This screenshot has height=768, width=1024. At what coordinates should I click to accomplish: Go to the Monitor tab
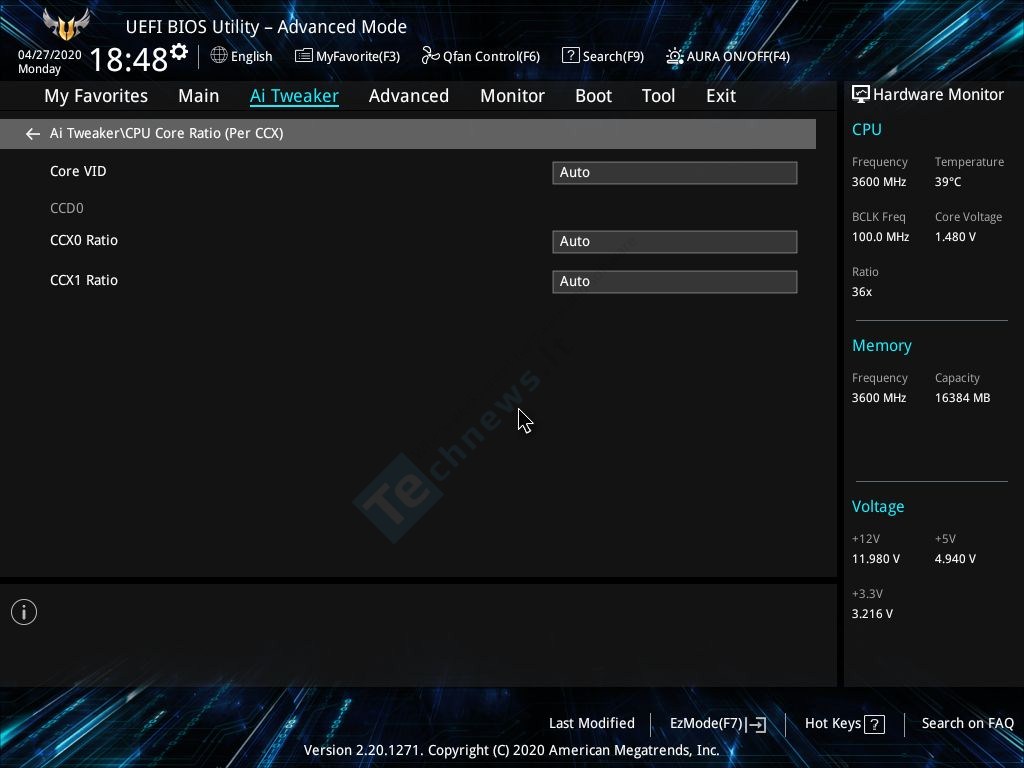(513, 96)
